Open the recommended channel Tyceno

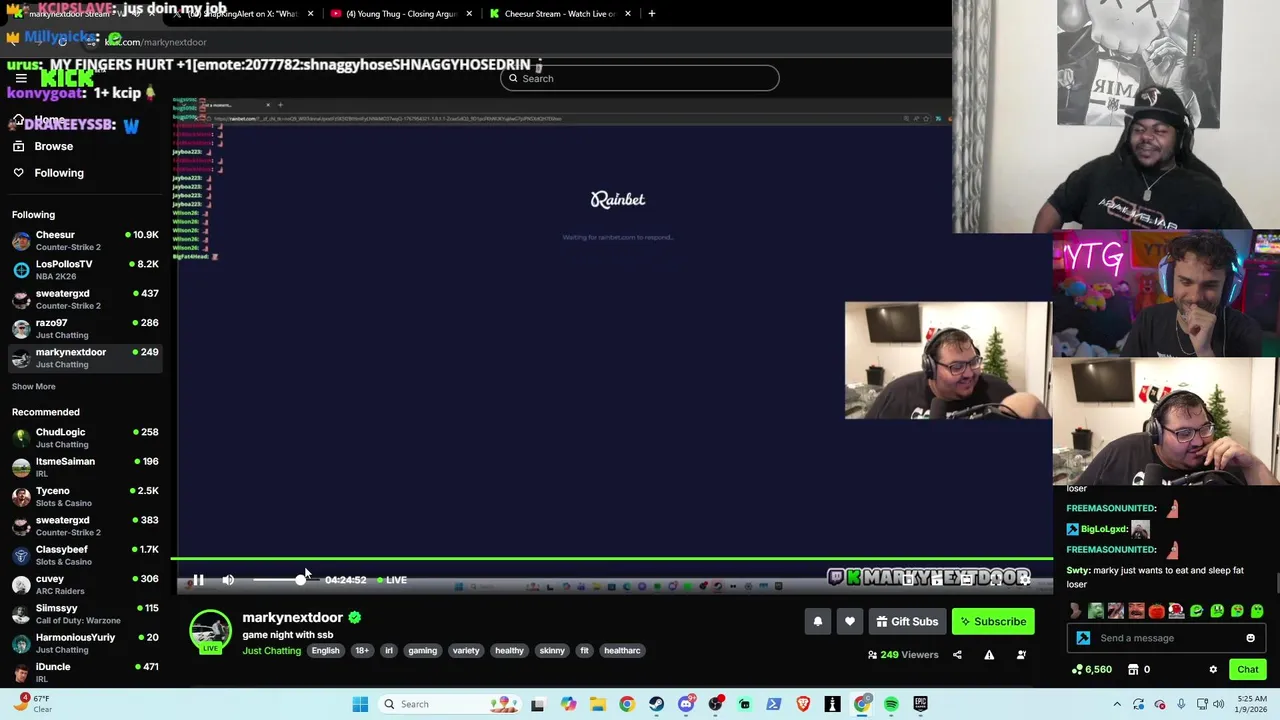(x=85, y=497)
